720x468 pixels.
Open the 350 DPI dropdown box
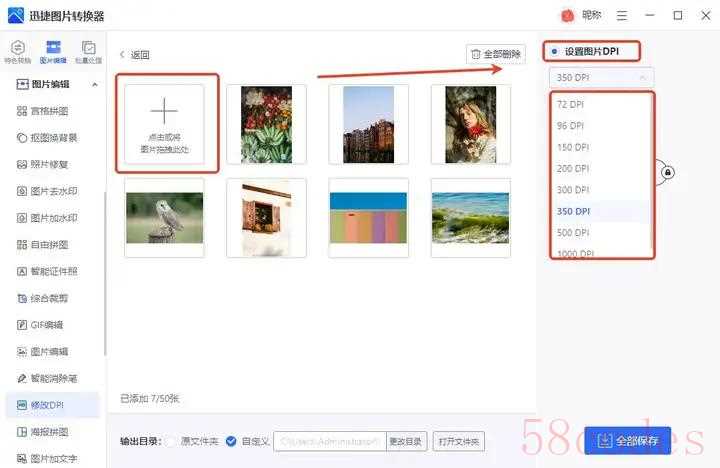(602, 78)
